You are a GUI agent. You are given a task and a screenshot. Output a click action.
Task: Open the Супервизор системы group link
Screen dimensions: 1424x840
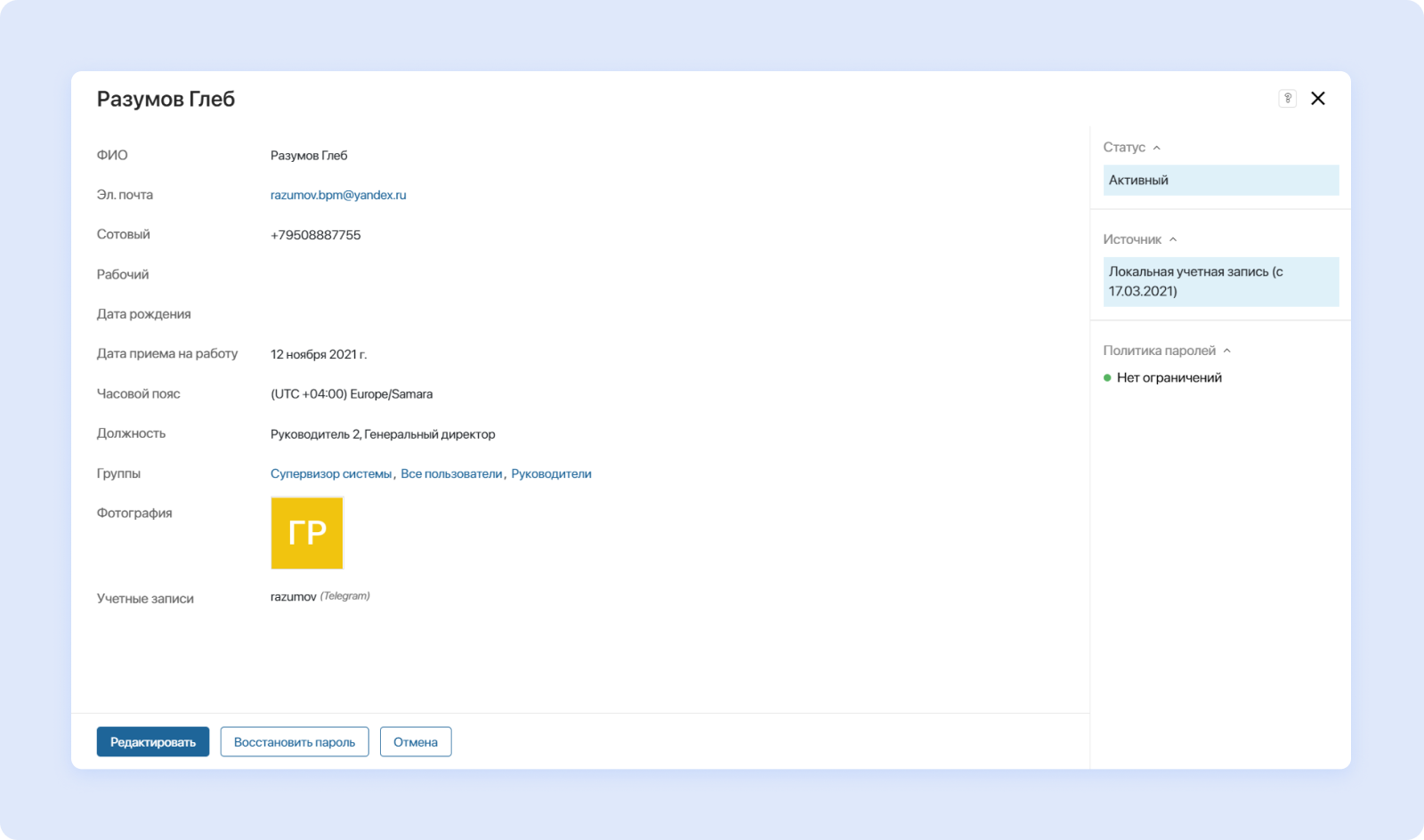331,474
